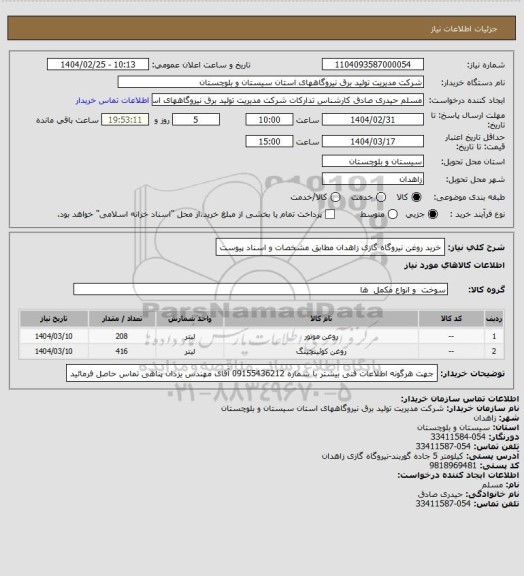The image size is (524, 576).
Task: Click the 1404/03/10 date in row 2
Action: 54,351
